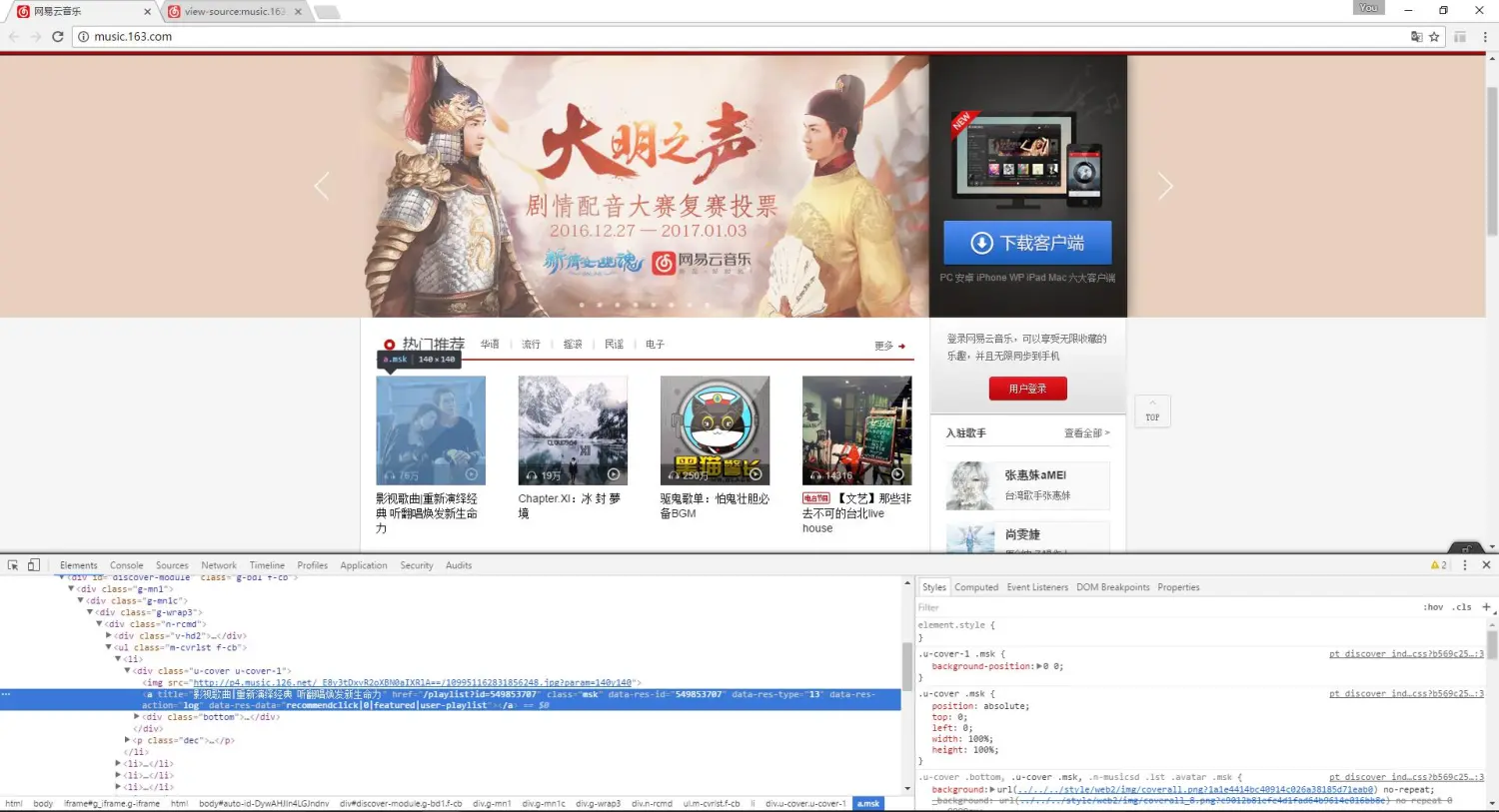Screen dimensions: 1499x812
Task: Collapse the div class g-wrap3 node
Action: point(90,612)
